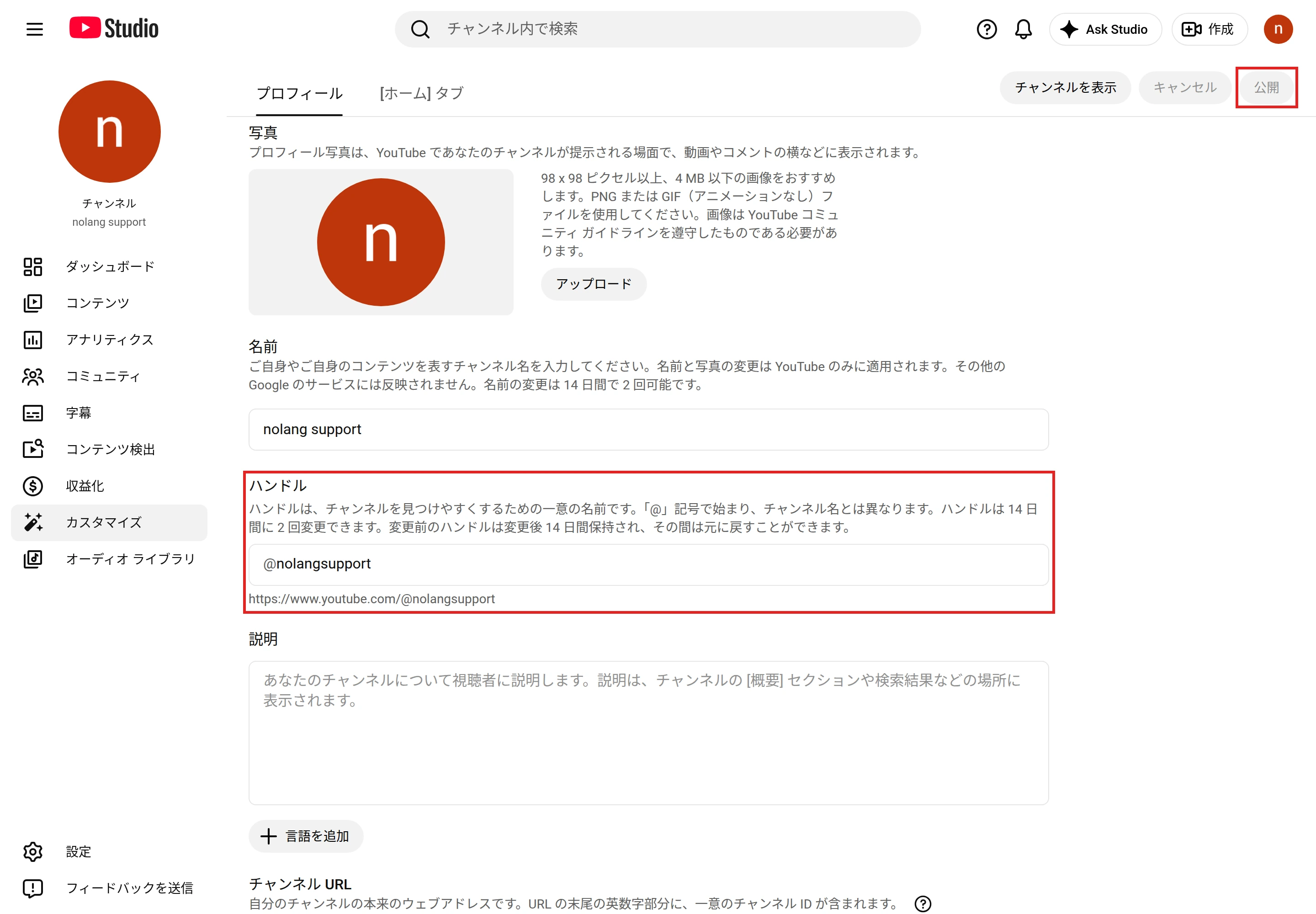Click the handle URL youtube.com/@nolangsupport text

pyautogui.click(x=371, y=599)
